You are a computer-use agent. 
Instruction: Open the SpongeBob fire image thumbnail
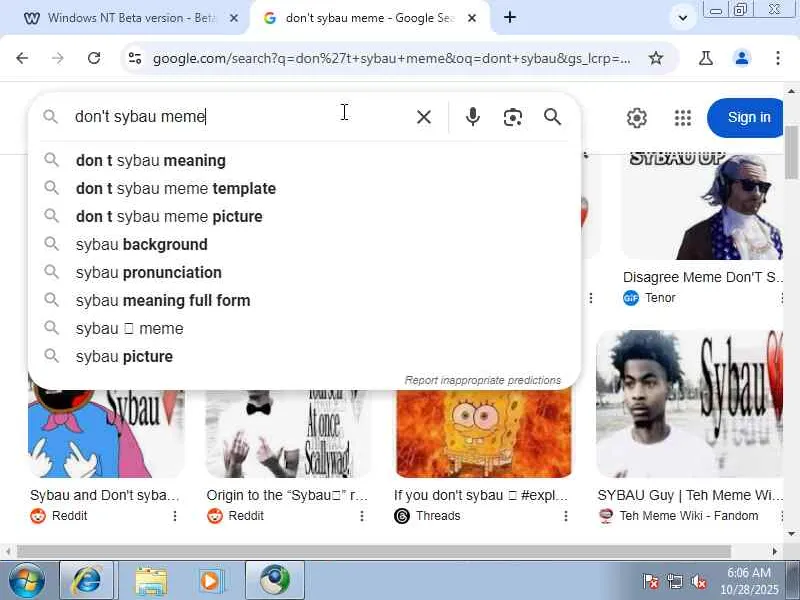(484, 434)
